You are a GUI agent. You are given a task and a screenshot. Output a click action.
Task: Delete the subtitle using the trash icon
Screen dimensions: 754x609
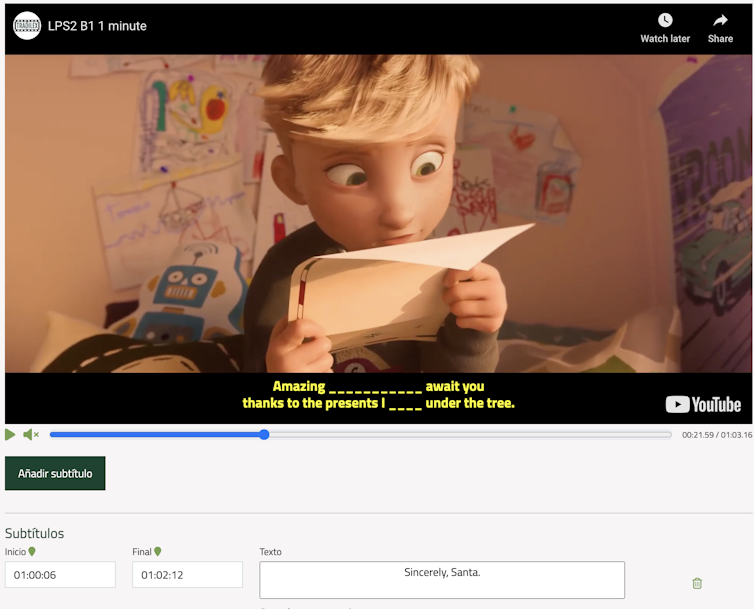697,583
